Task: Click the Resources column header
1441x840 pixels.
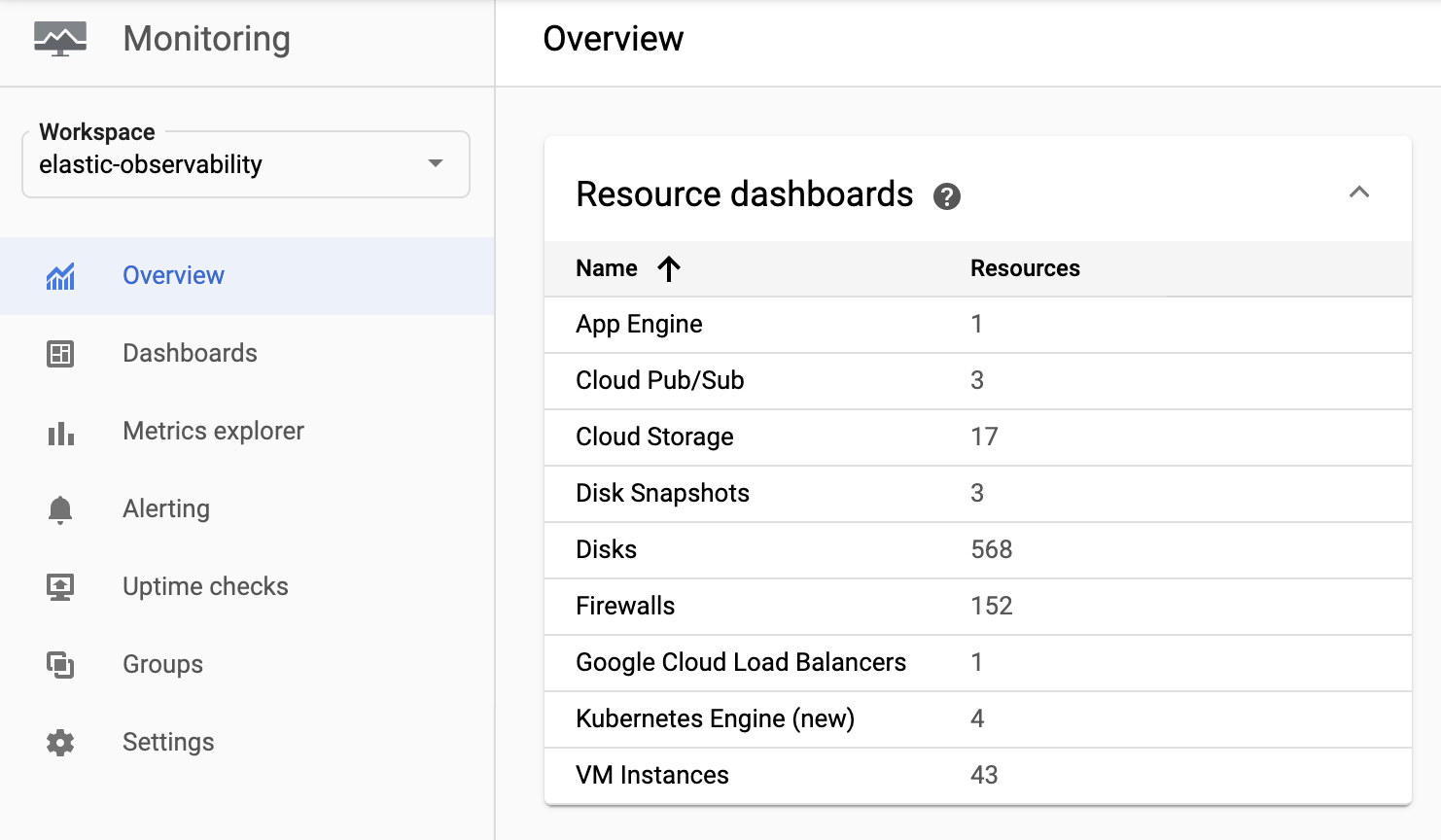Action: 1025,268
